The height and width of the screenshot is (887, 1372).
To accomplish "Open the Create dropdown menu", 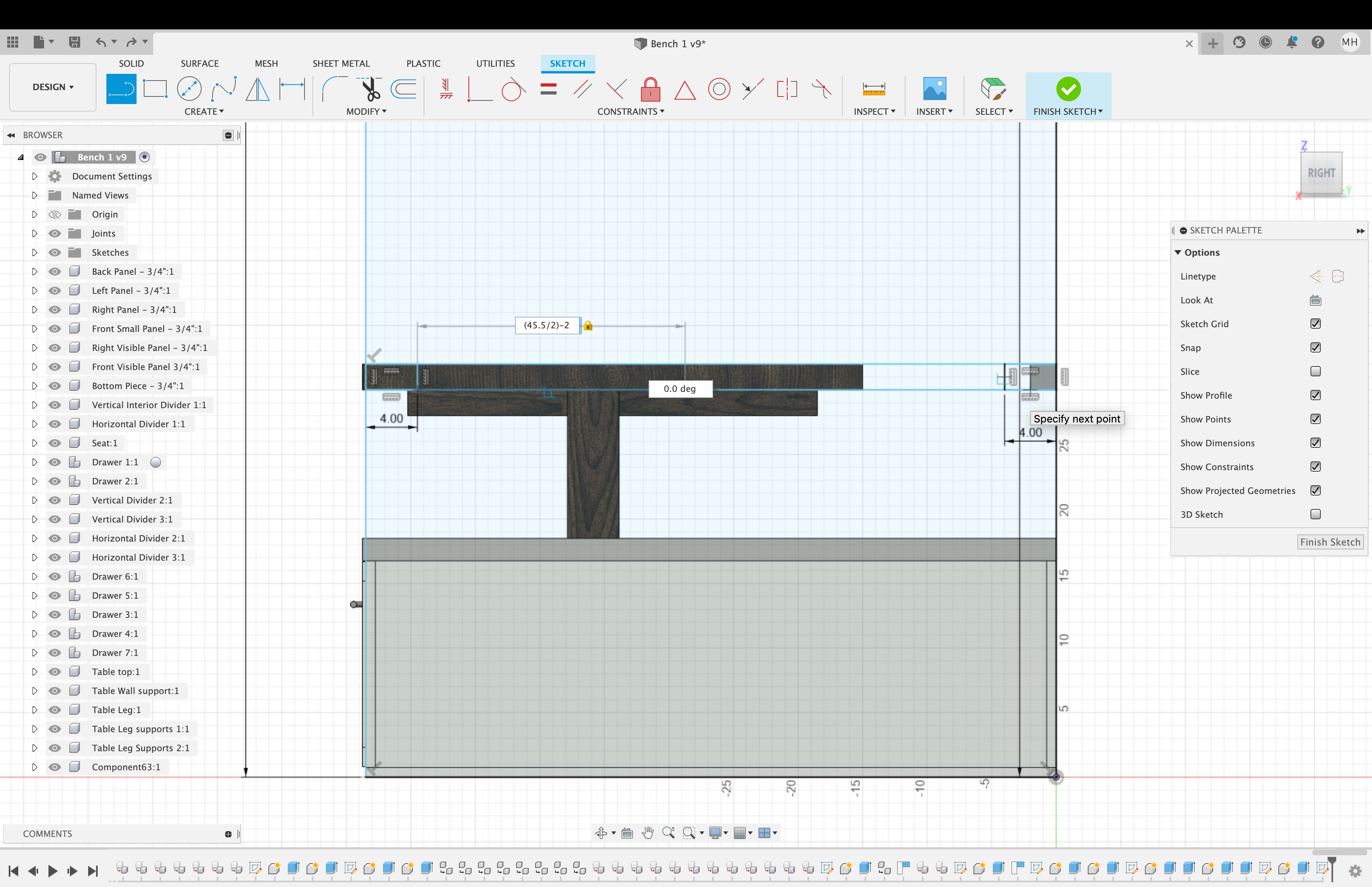I will click(x=204, y=111).
